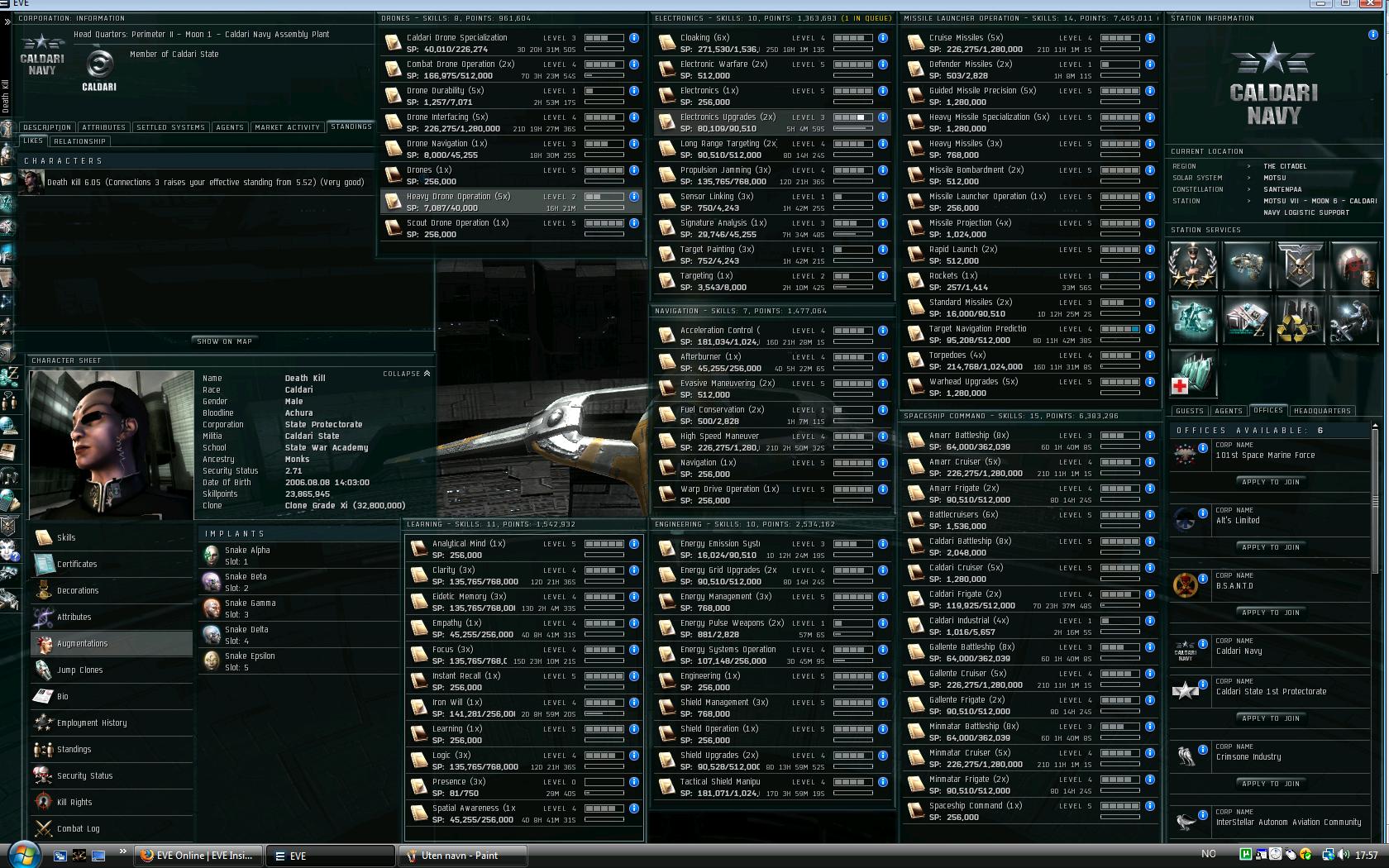Click the Motsu solar system link
Image resolution: width=1389 pixels, height=868 pixels.
(x=1274, y=178)
